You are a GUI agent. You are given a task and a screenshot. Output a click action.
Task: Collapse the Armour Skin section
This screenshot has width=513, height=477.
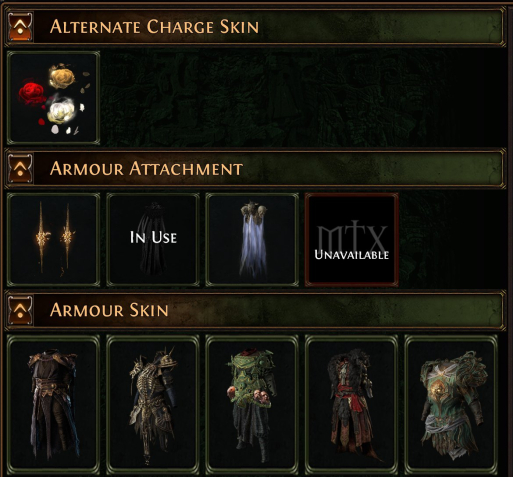[20, 310]
